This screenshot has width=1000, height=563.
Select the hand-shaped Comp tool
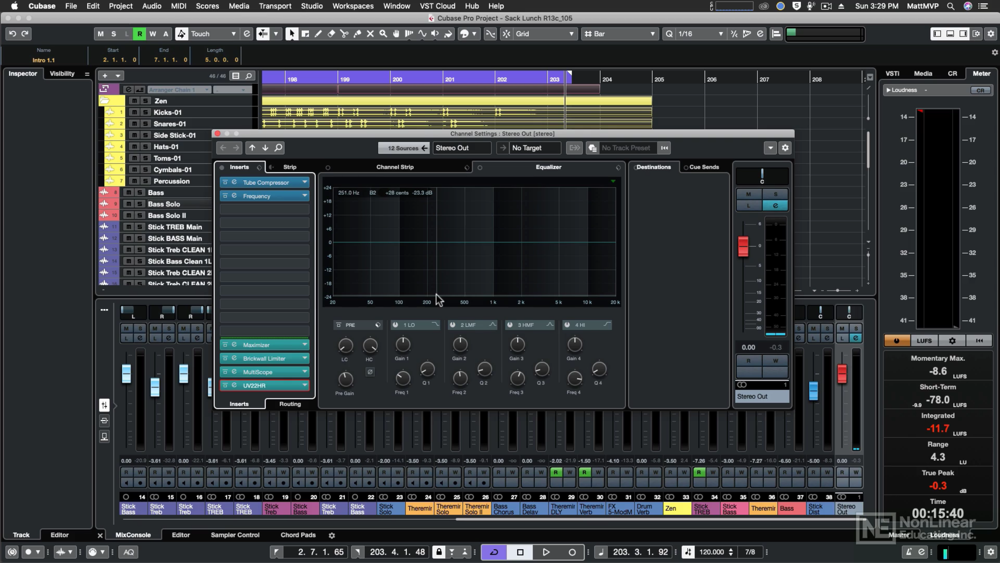(396, 34)
